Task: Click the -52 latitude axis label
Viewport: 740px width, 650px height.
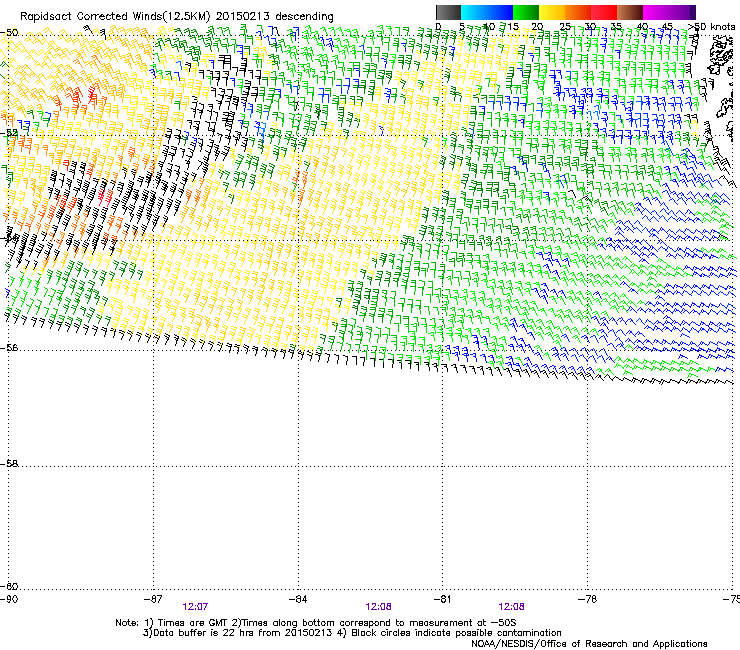Action: click(9, 133)
